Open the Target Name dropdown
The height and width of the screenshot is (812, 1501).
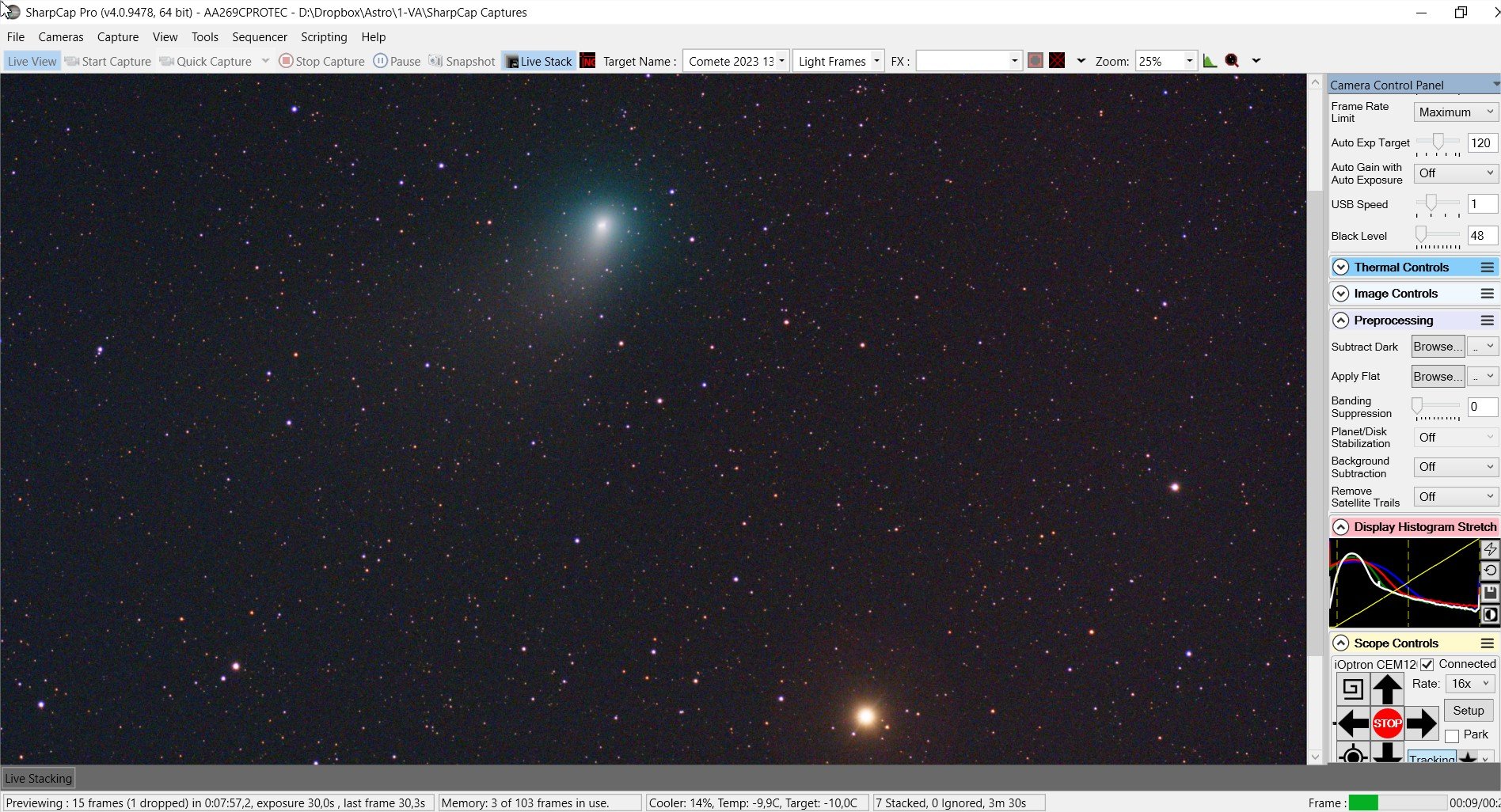[x=781, y=61]
